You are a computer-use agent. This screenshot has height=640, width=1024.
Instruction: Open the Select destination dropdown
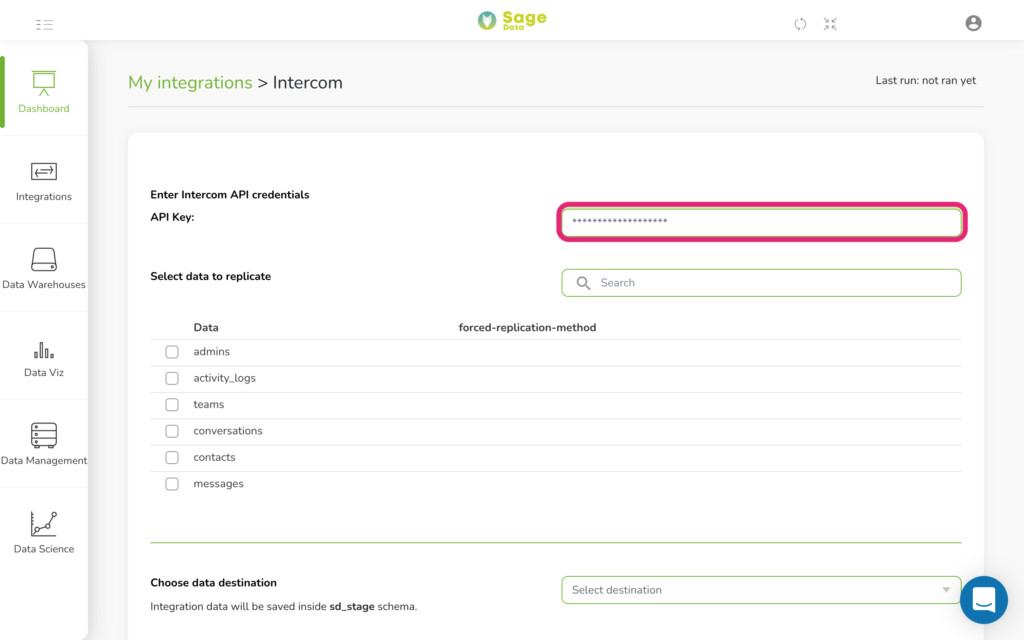tap(761, 590)
